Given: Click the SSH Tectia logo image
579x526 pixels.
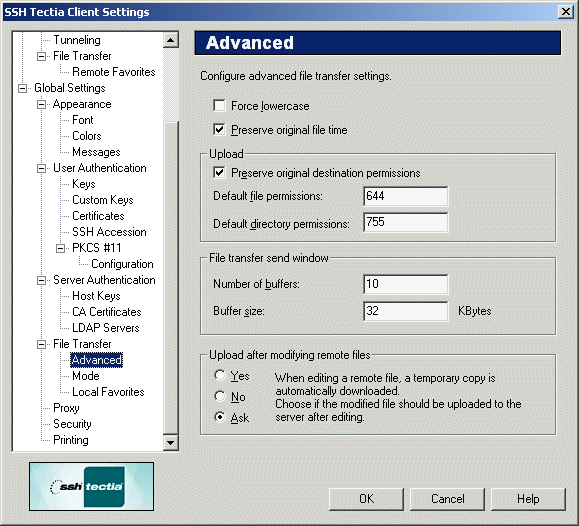Looking at the screenshot, I should click(92, 486).
